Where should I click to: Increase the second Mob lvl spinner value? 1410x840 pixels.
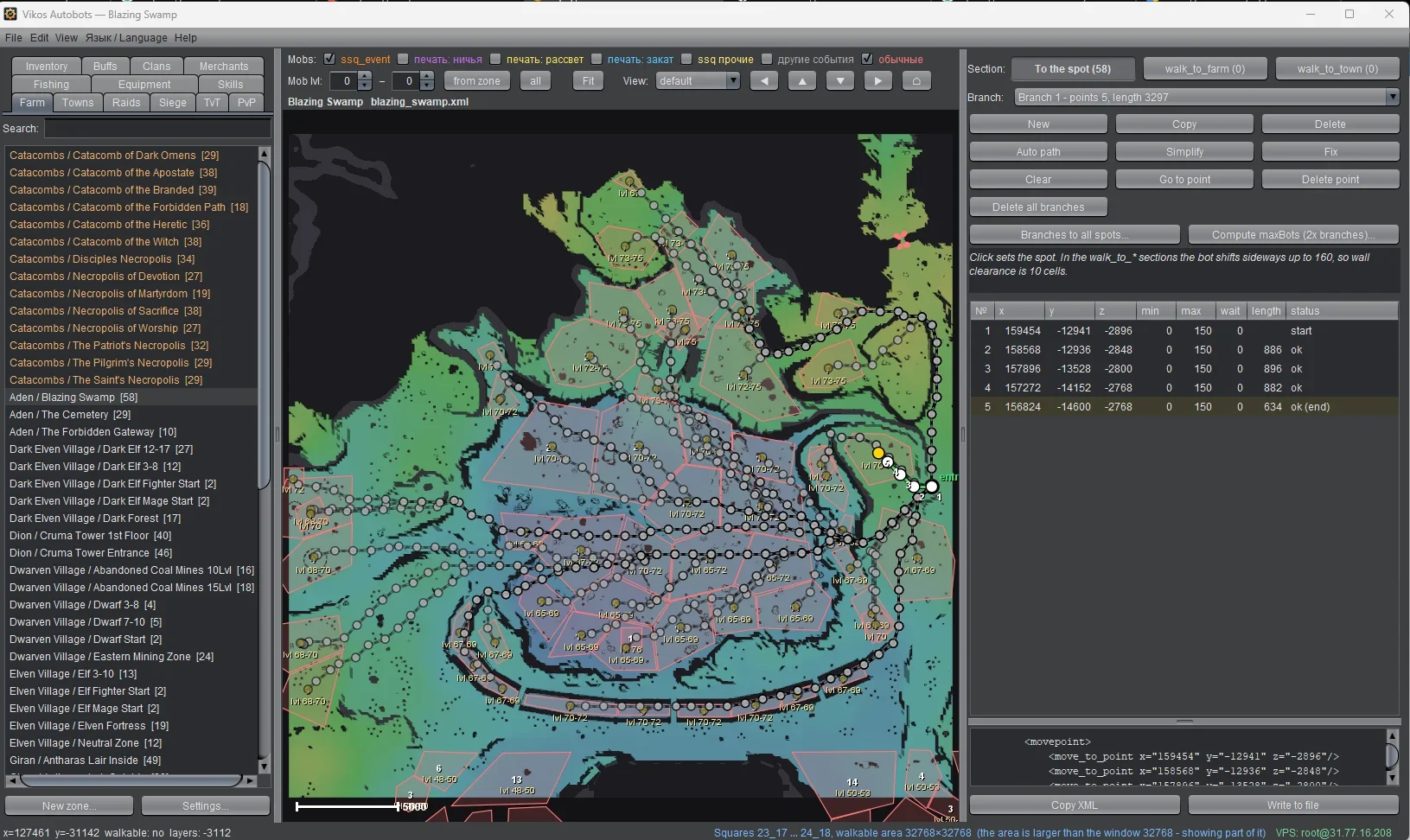[x=427, y=76]
